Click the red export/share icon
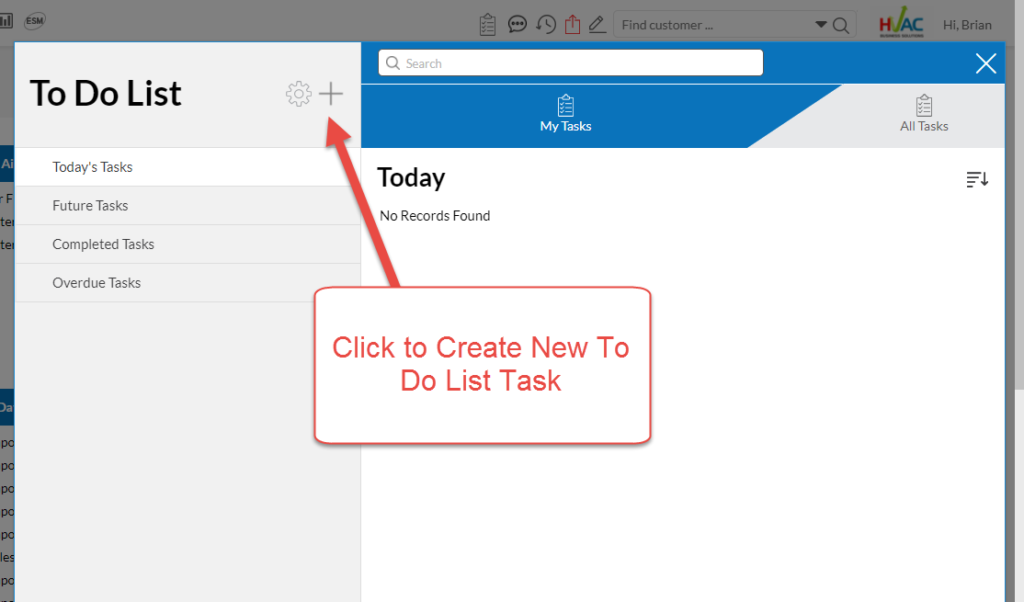Screen dimensions: 1024x602 point(573,23)
